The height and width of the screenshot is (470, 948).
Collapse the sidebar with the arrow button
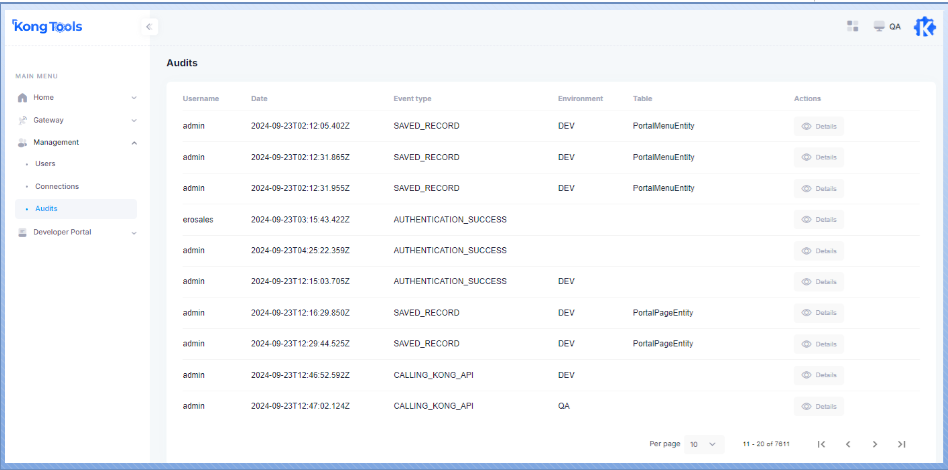tap(149, 27)
